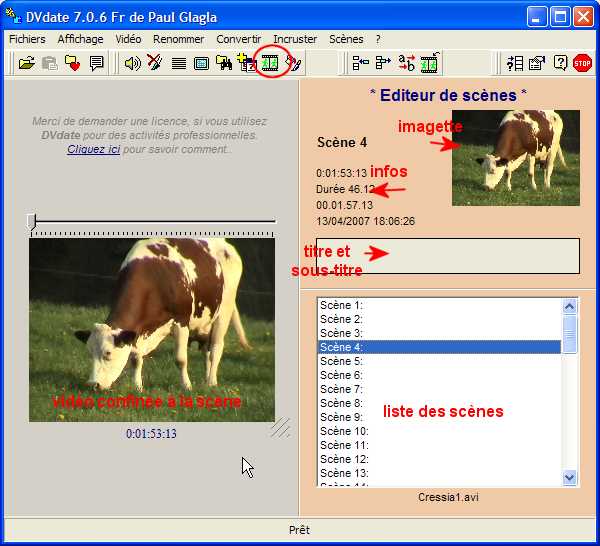Viewport: 600px width, 546px height.
Task: Toggle the audio speaker icon
Action: [132, 63]
